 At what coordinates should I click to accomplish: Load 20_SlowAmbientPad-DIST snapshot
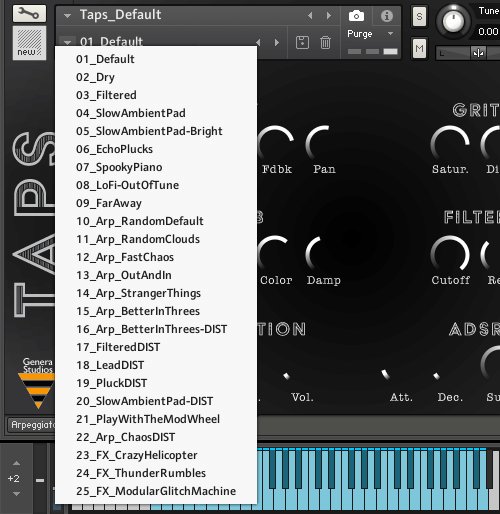[156, 401]
